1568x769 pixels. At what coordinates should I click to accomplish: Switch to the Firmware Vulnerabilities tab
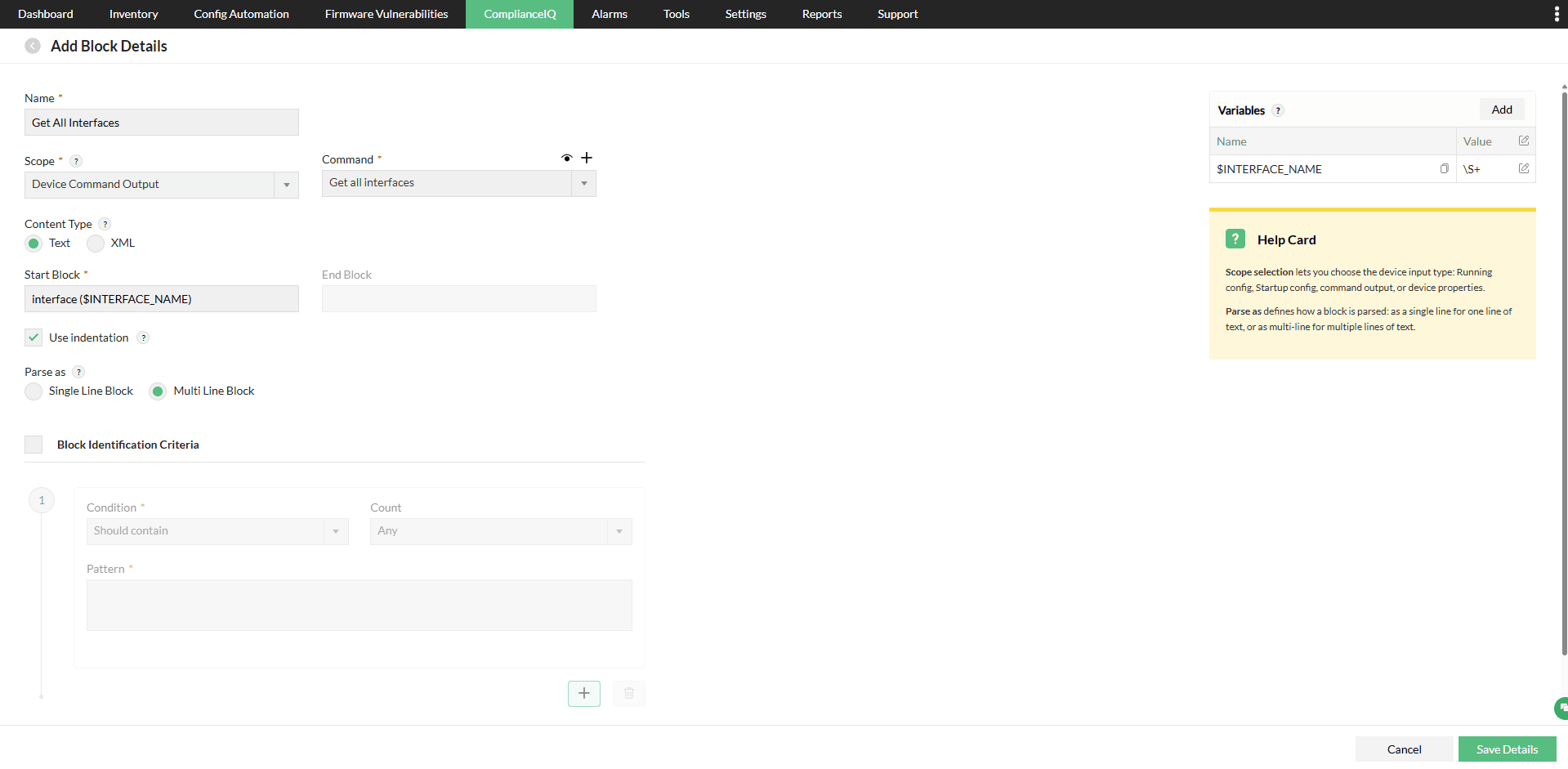pyautogui.click(x=386, y=14)
